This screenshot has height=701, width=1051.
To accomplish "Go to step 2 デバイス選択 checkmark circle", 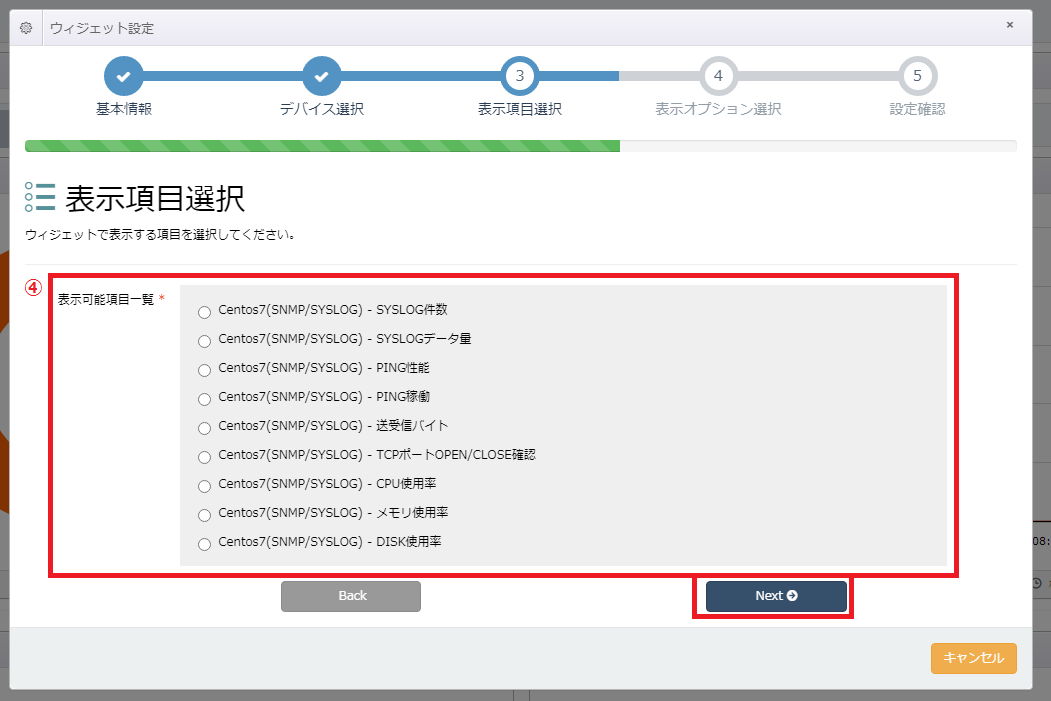I will pyautogui.click(x=322, y=76).
